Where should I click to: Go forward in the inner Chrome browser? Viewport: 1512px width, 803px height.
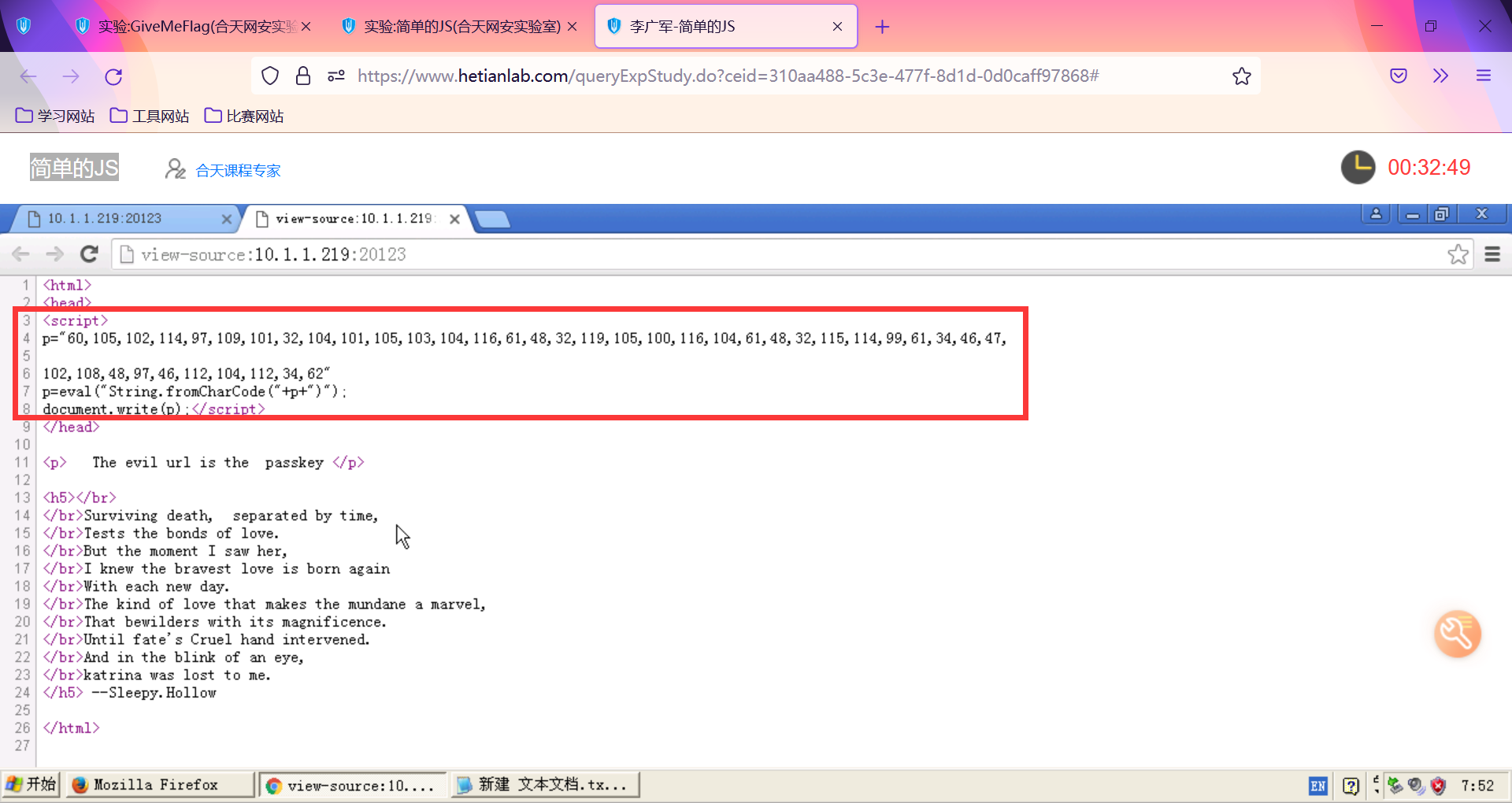[x=55, y=253]
